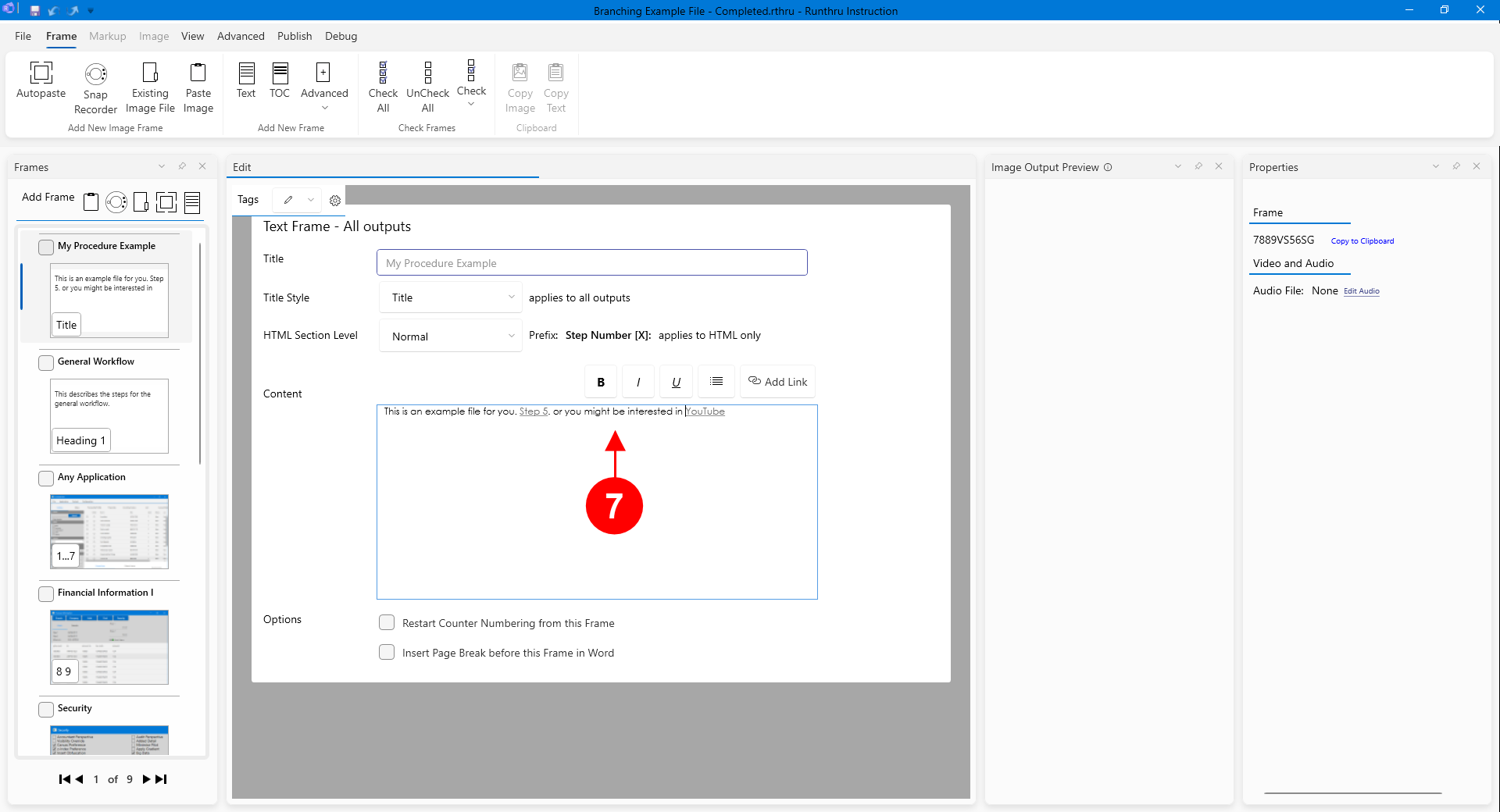Click UnCheck All frames icon

[x=427, y=73]
